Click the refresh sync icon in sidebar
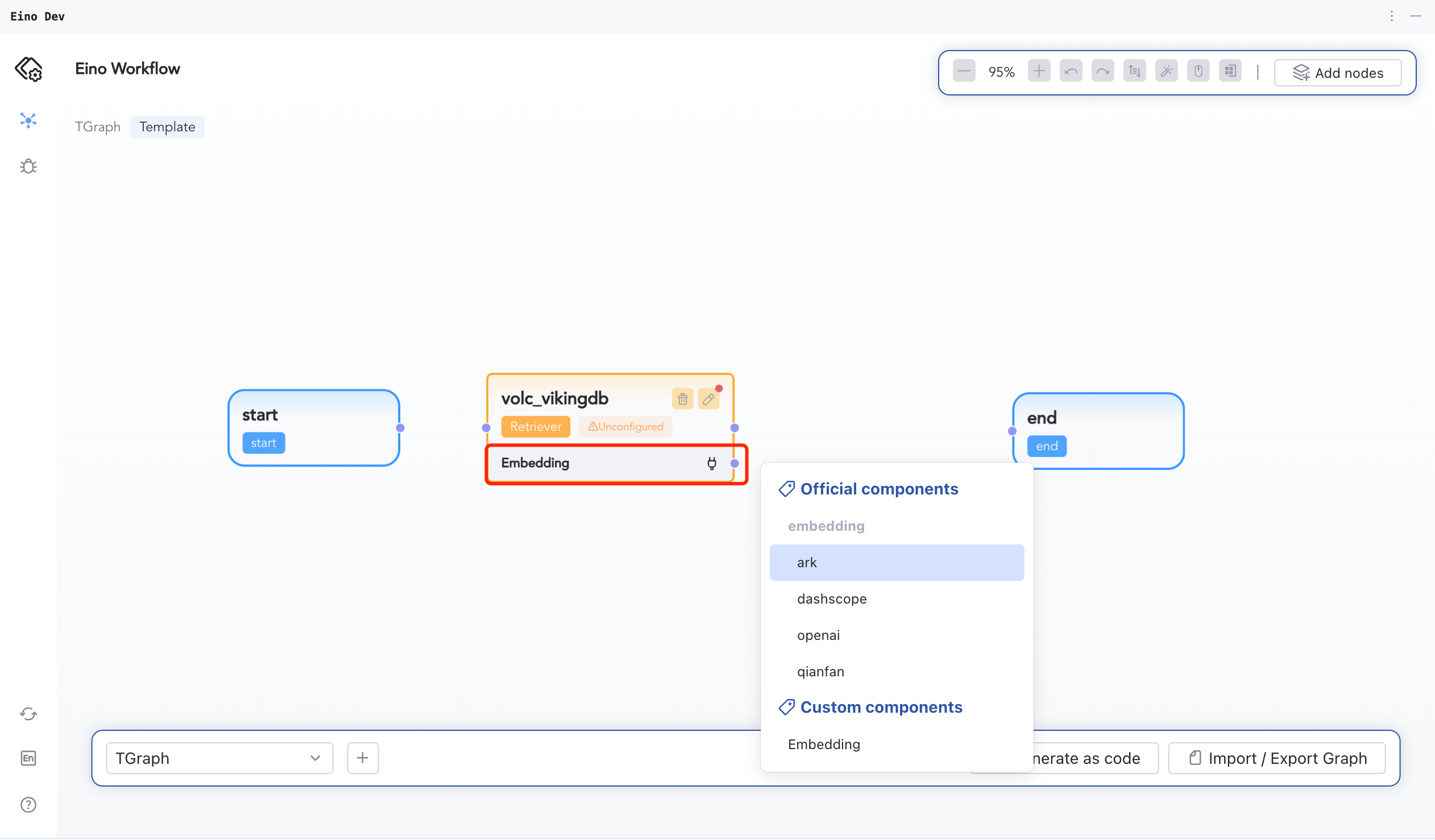Viewport: 1435px width, 840px height. point(28,714)
